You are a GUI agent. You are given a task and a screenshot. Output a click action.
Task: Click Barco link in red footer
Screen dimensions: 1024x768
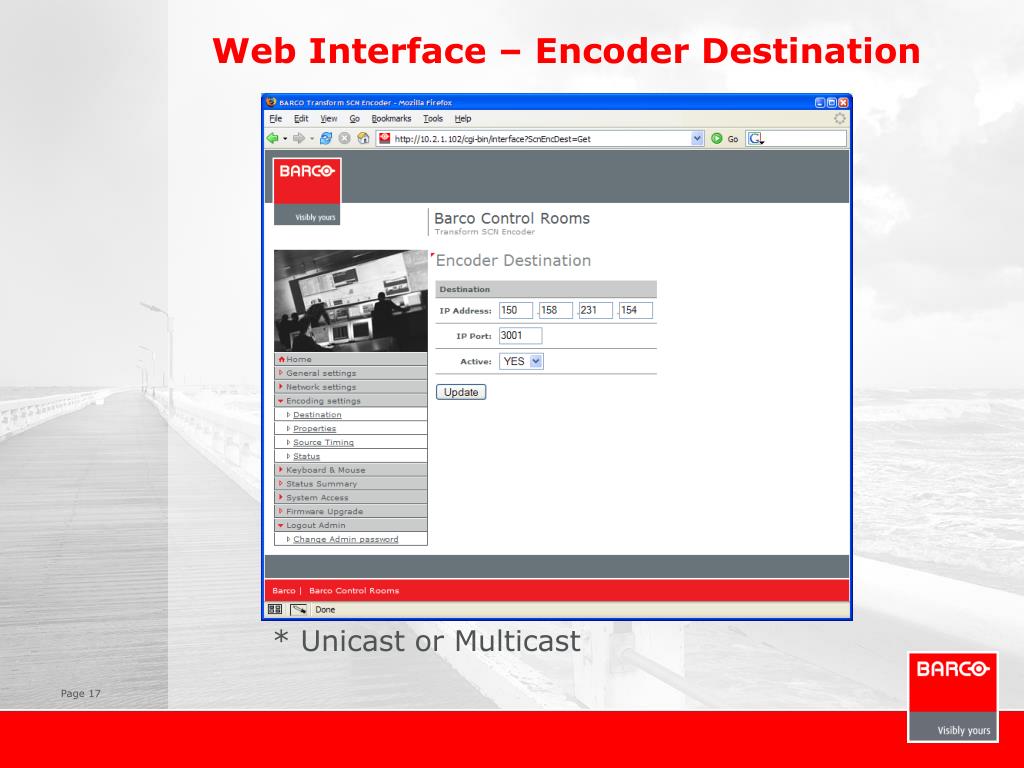pos(283,590)
